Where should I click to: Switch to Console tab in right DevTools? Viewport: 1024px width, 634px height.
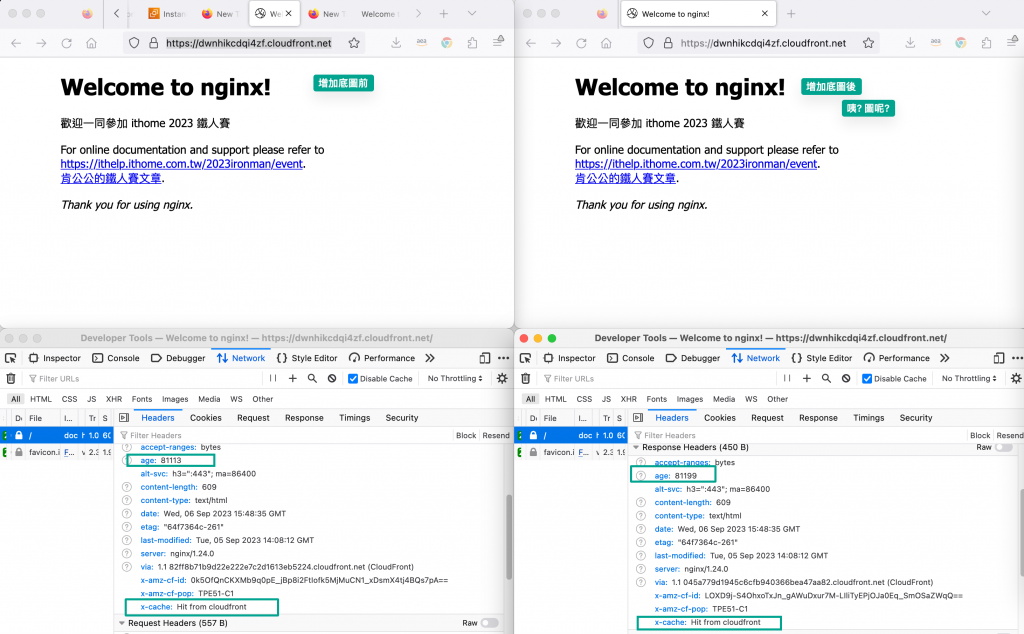tap(631, 358)
